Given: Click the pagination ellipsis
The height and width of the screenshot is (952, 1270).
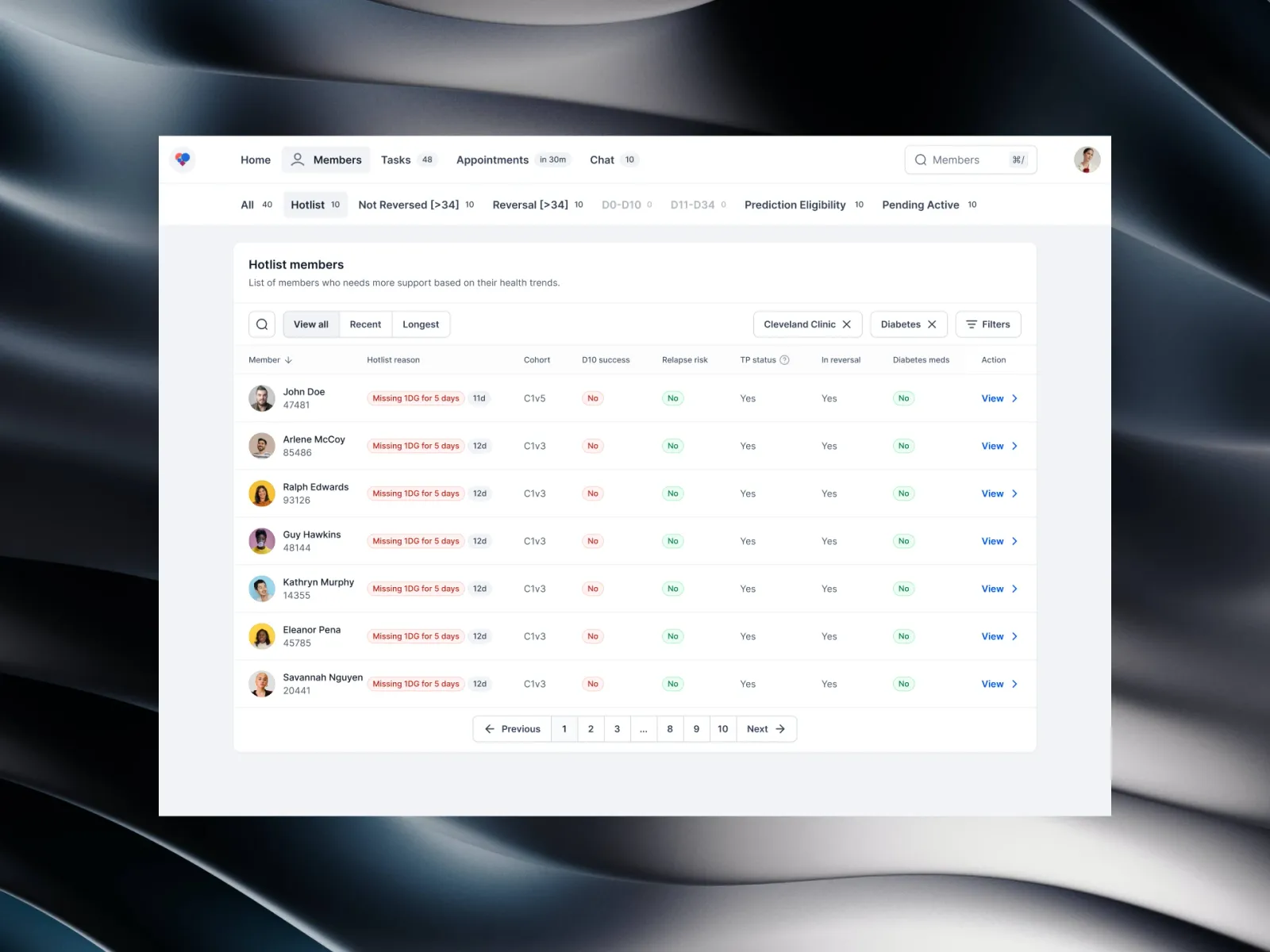Looking at the screenshot, I should (644, 729).
